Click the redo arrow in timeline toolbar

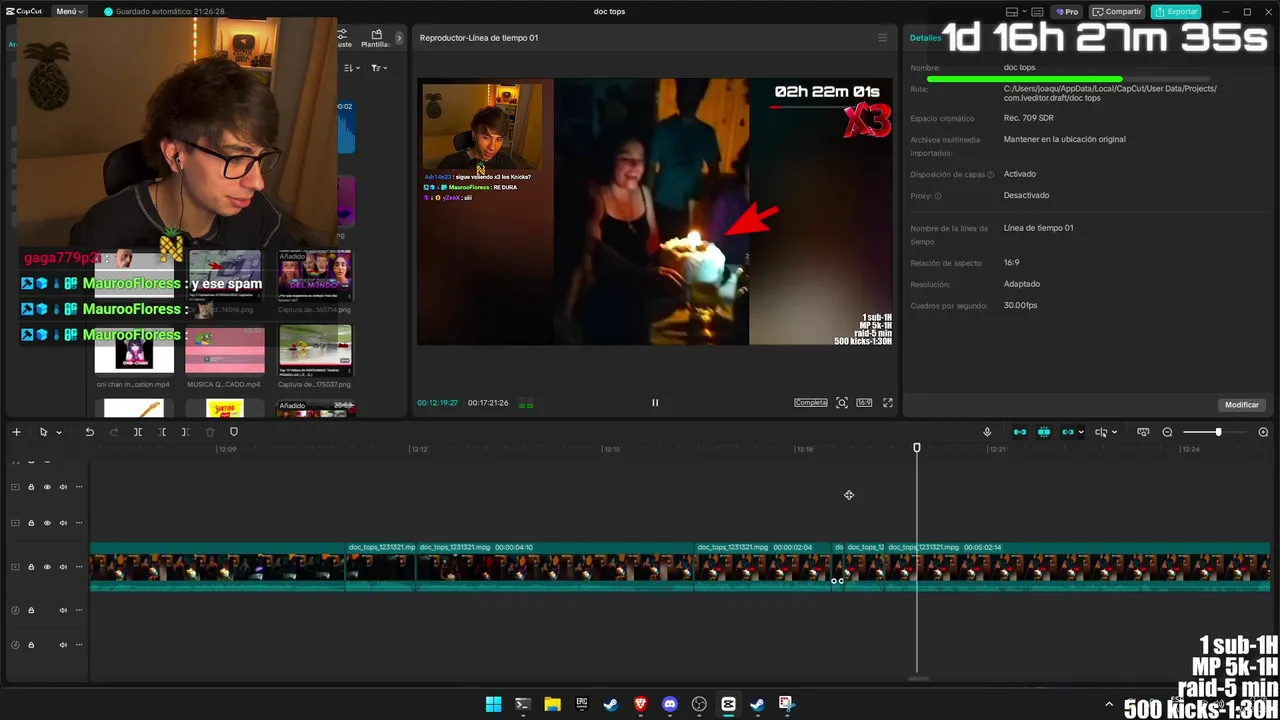point(113,432)
